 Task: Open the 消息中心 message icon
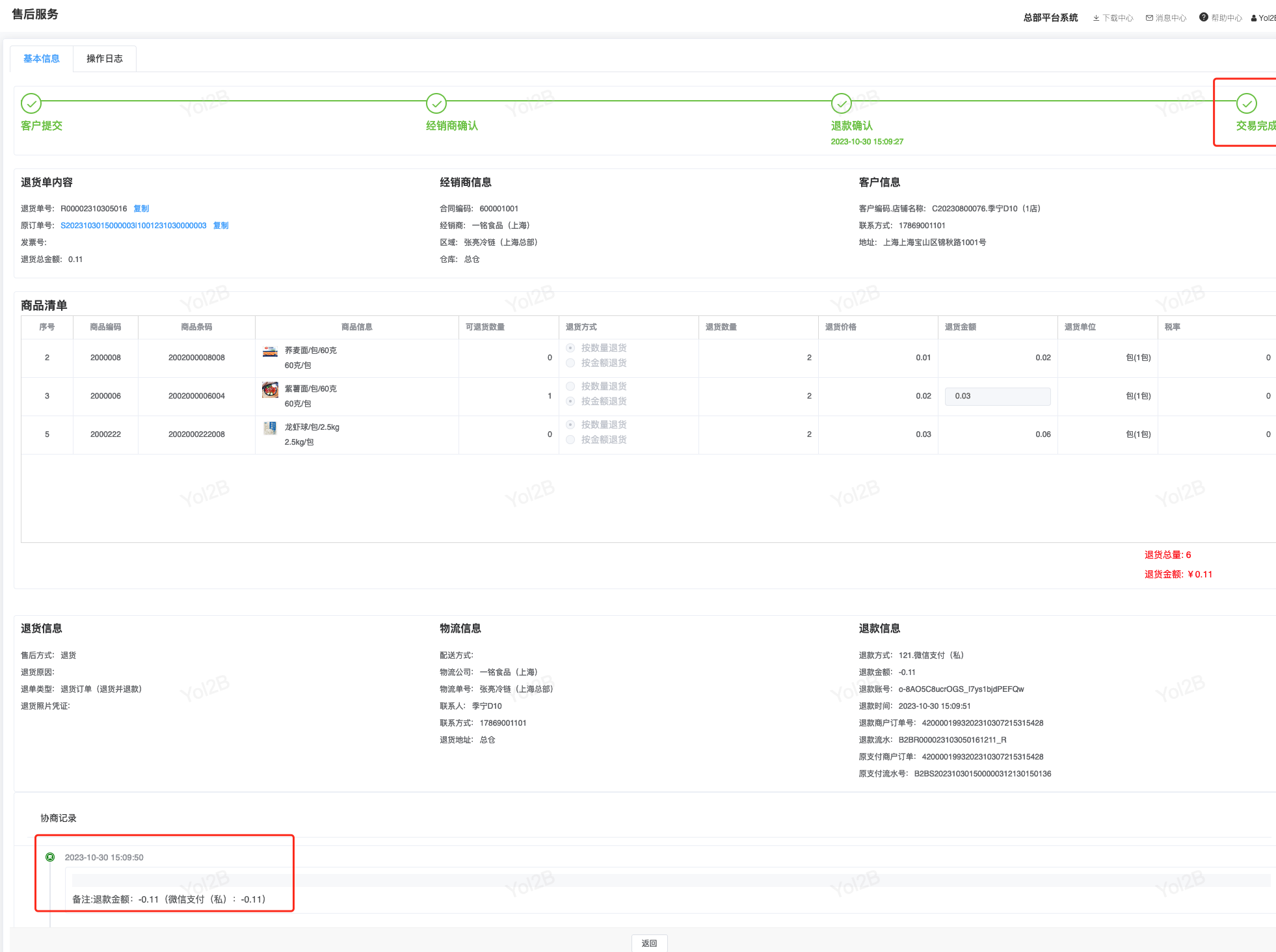pos(1150,18)
